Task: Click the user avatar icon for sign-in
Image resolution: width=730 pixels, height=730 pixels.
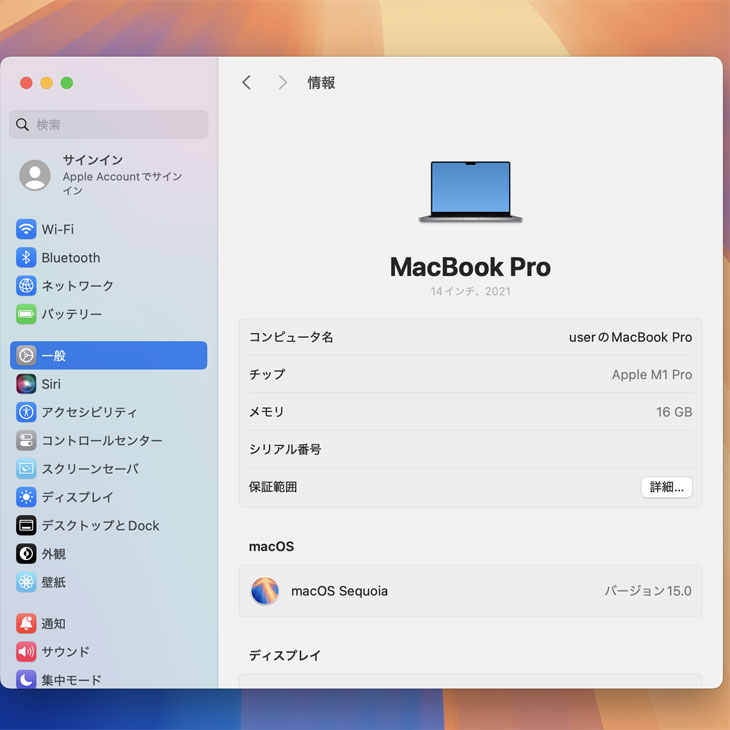Action: (35, 175)
